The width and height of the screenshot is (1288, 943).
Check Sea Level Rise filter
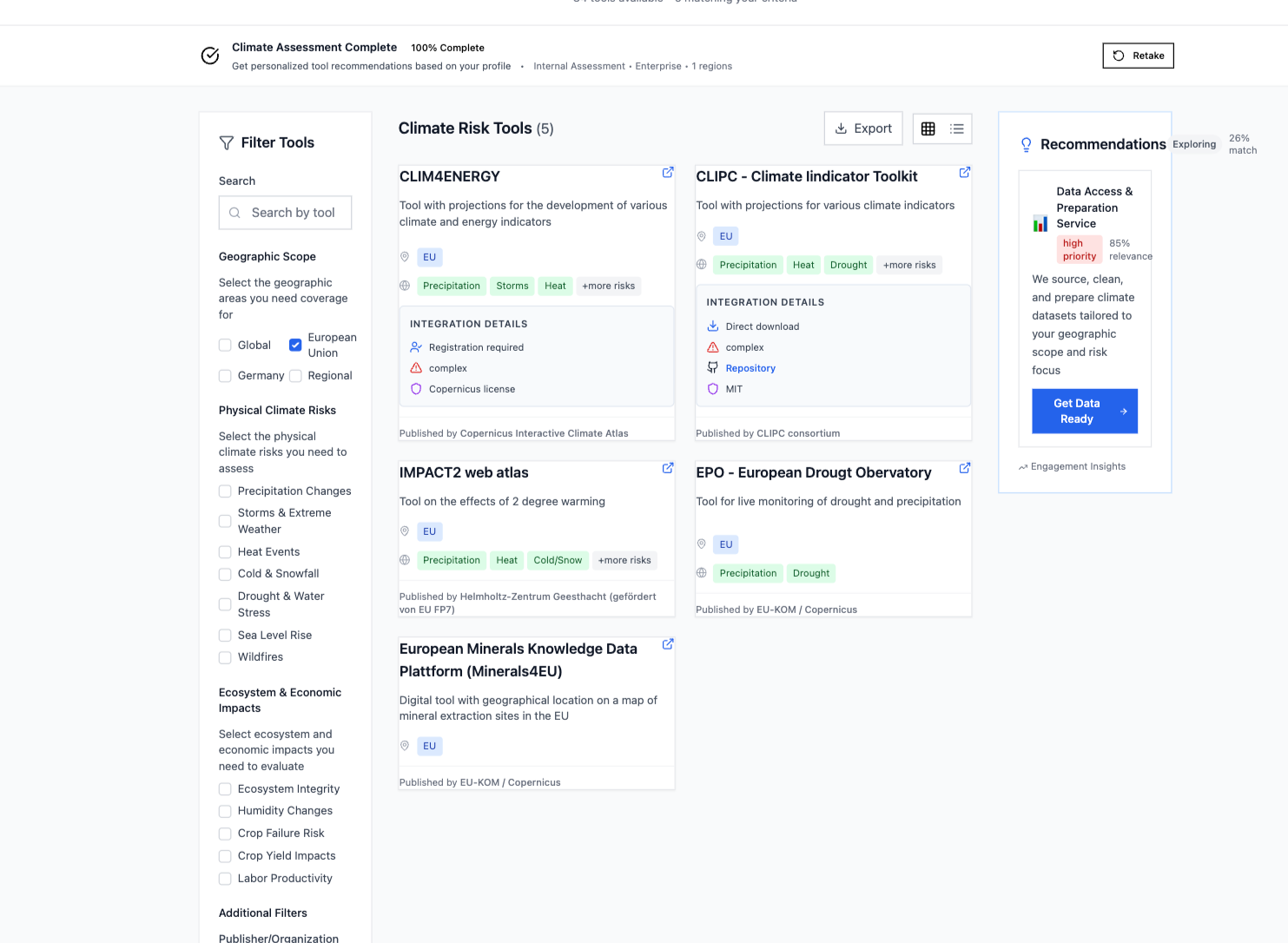pyautogui.click(x=225, y=636)
